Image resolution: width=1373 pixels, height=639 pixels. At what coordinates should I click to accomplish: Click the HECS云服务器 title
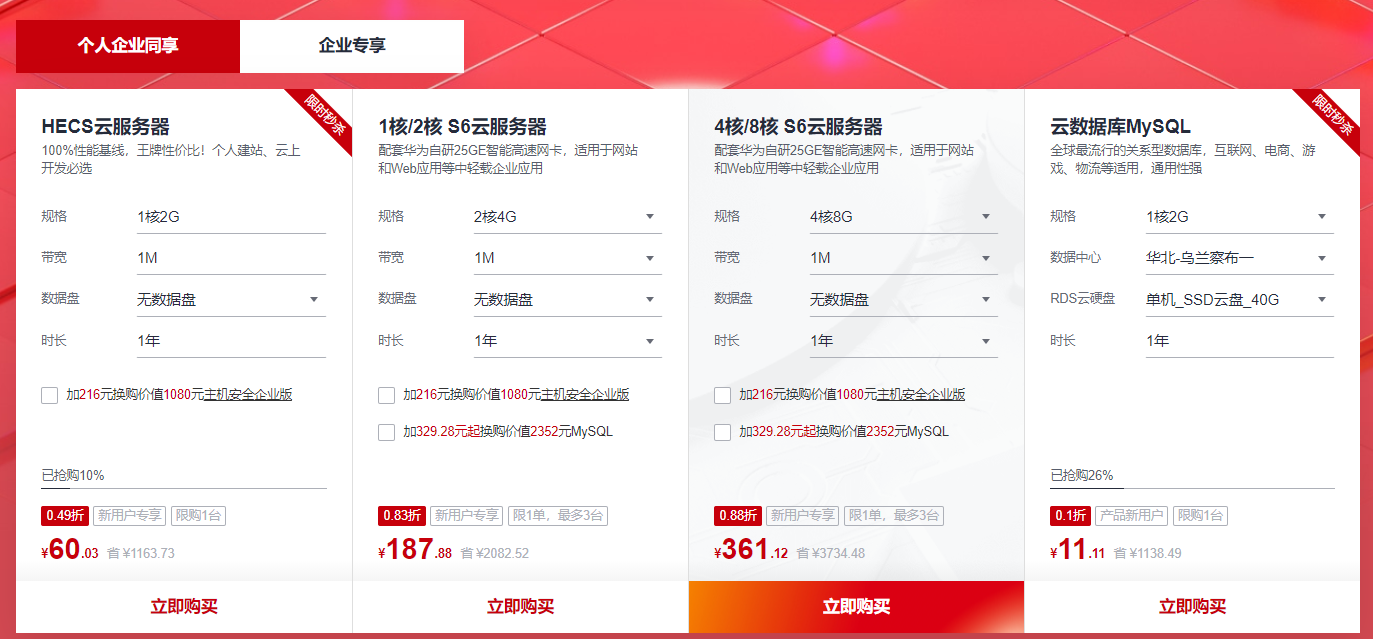(105, 127)
